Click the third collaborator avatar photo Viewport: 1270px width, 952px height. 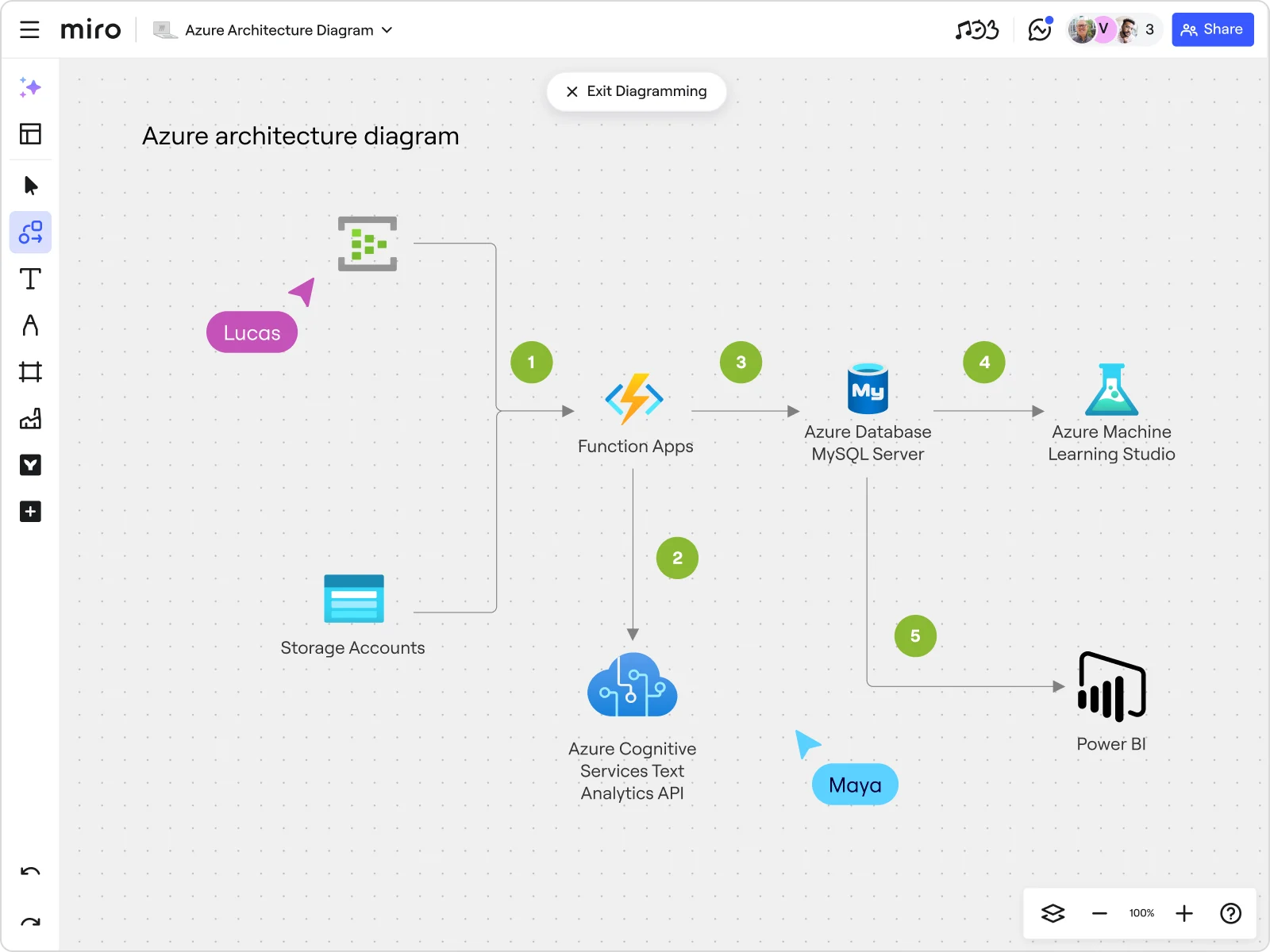click(1126, 30)
